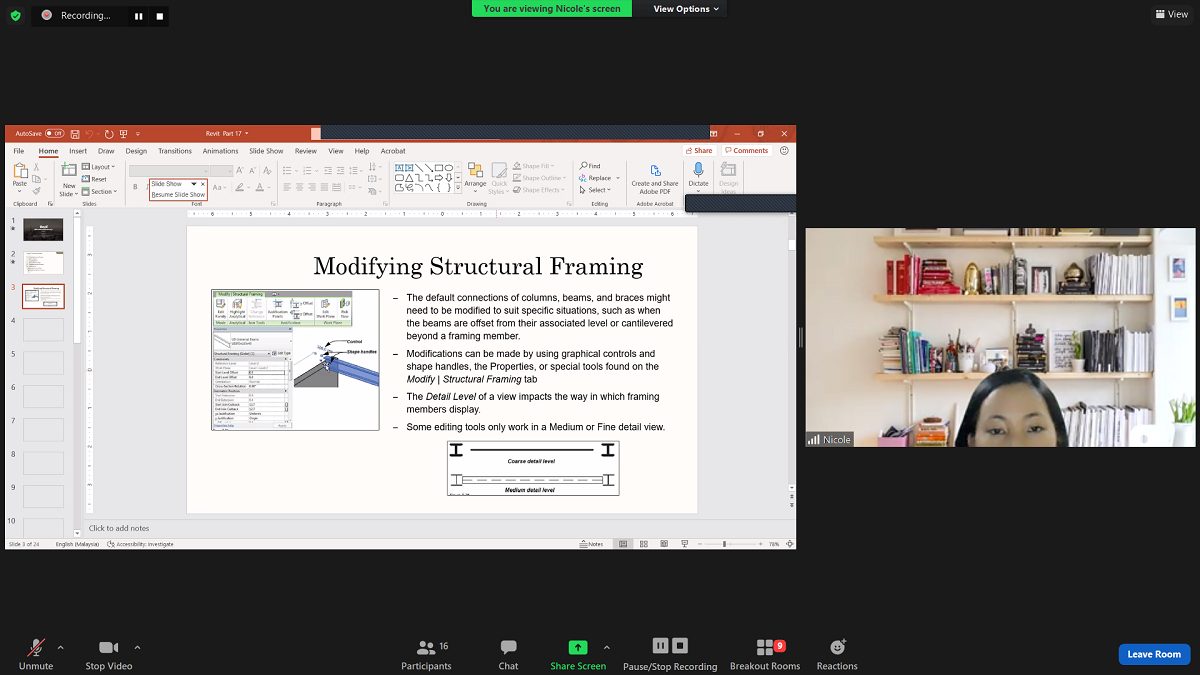Click the New Slide icon

pyautogui.click(x=69, y=171)
